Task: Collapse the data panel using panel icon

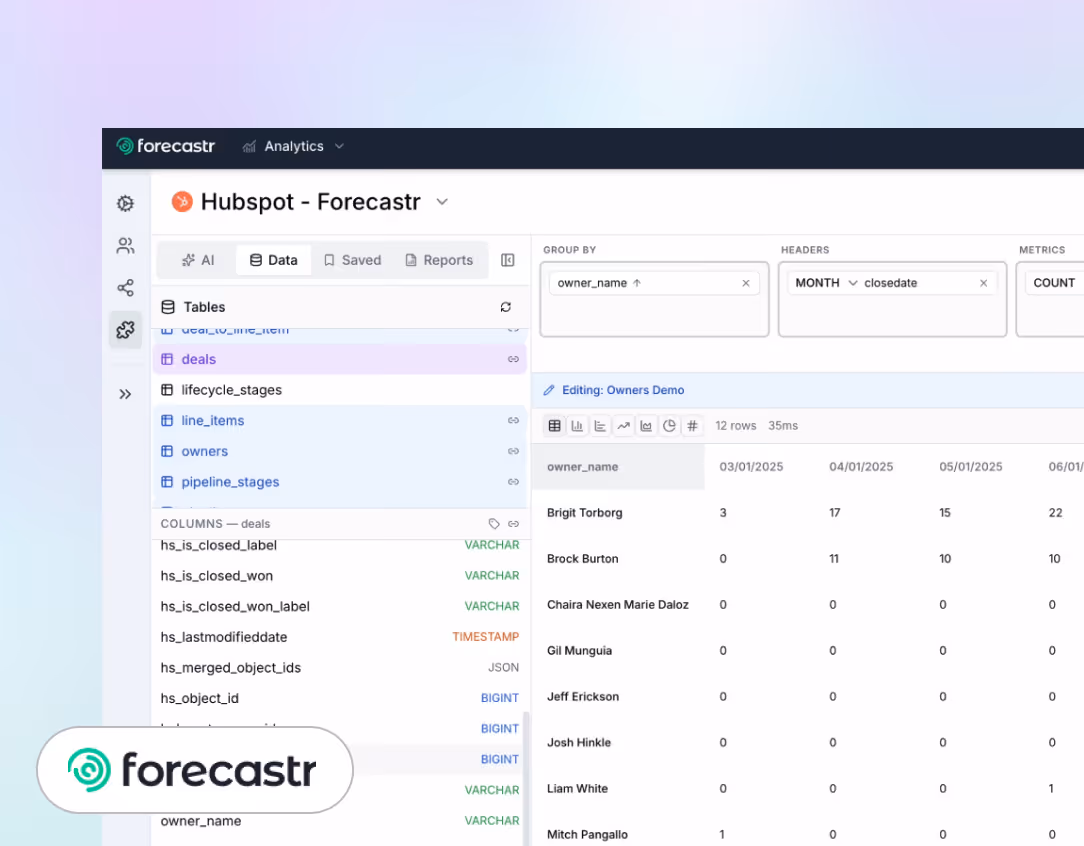Action: [507, 260]
